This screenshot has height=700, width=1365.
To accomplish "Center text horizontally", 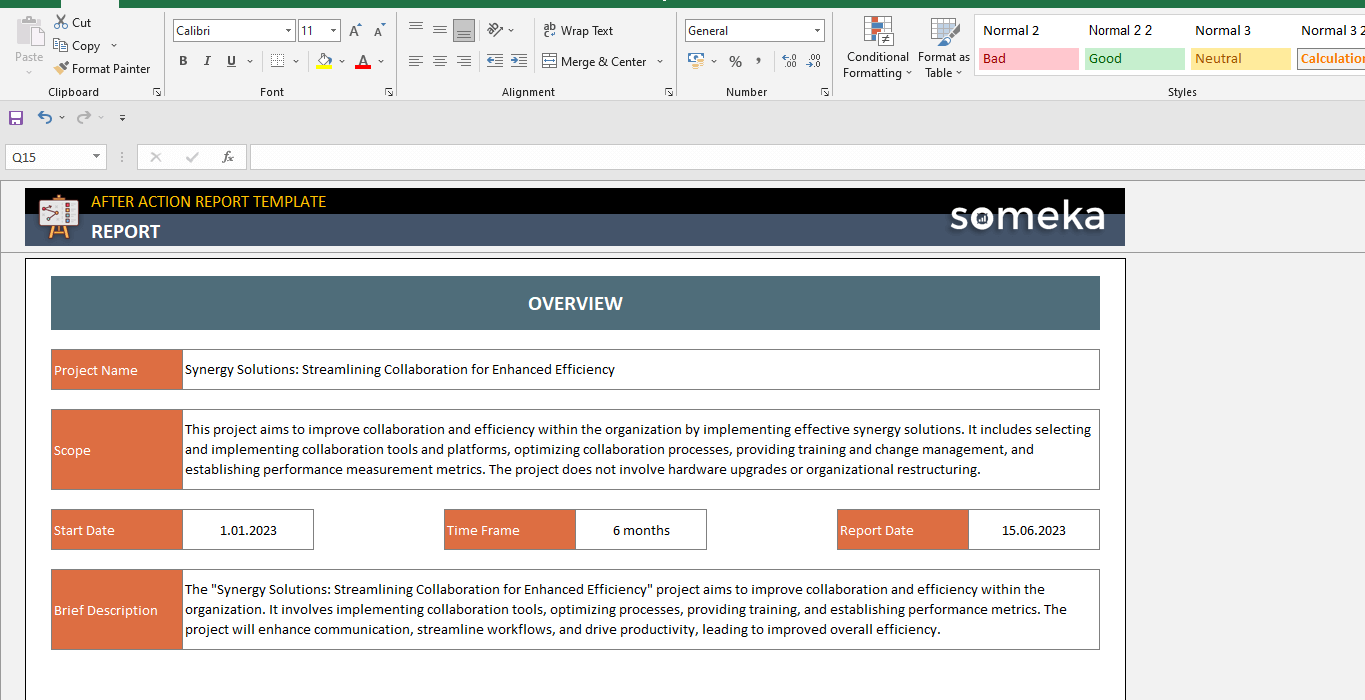I will (x=440, y=61).
